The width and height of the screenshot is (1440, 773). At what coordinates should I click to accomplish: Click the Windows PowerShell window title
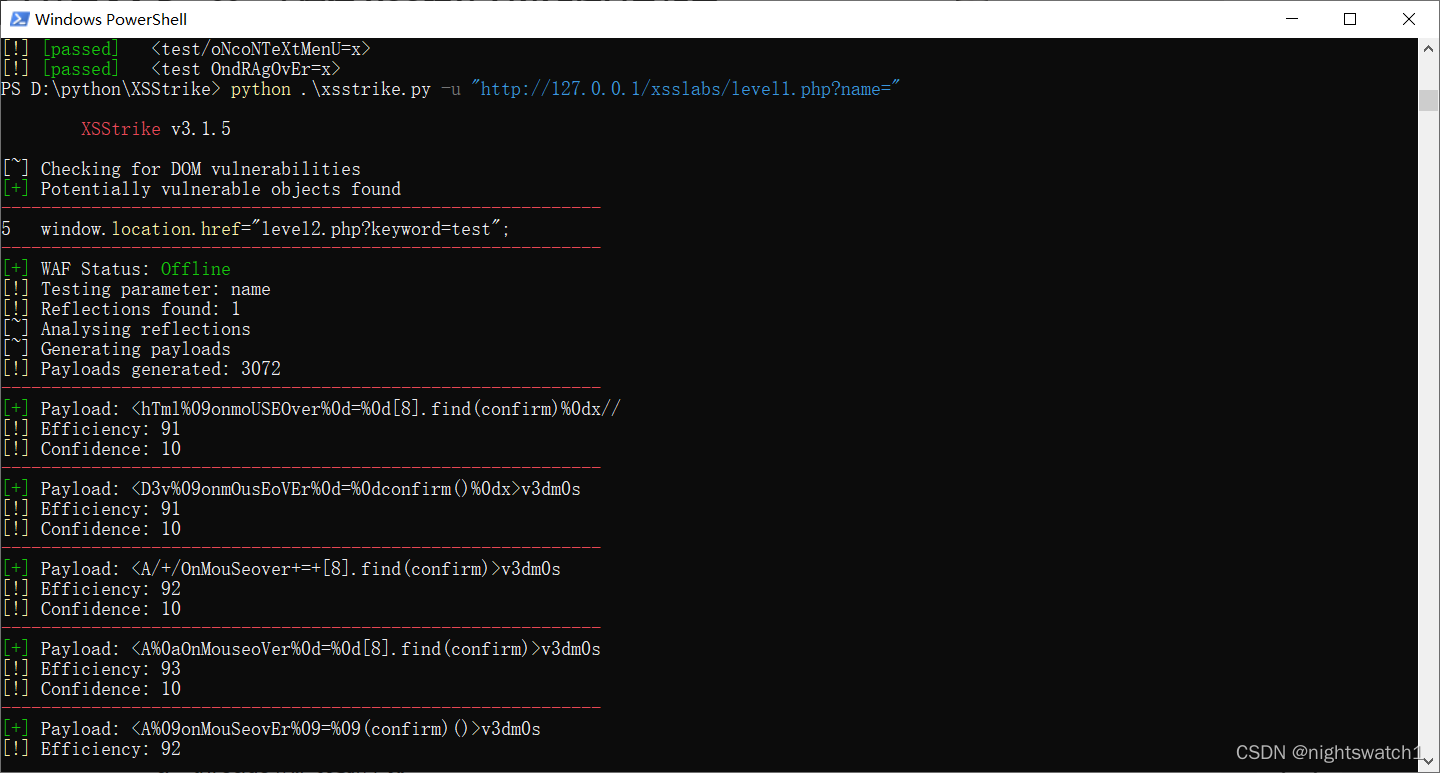(x=111, y=19)
